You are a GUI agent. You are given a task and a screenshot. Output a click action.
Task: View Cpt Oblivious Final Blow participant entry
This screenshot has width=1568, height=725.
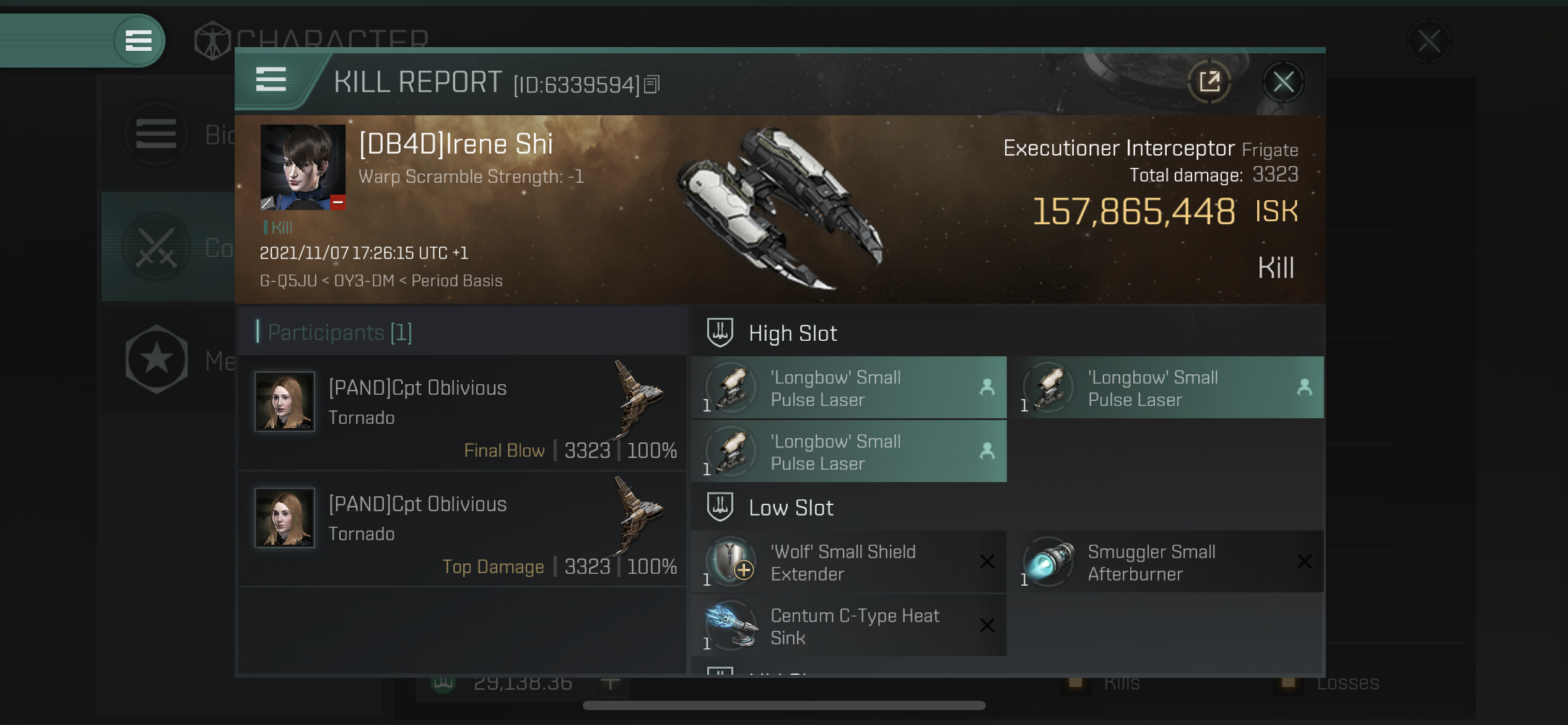[462, 412]
